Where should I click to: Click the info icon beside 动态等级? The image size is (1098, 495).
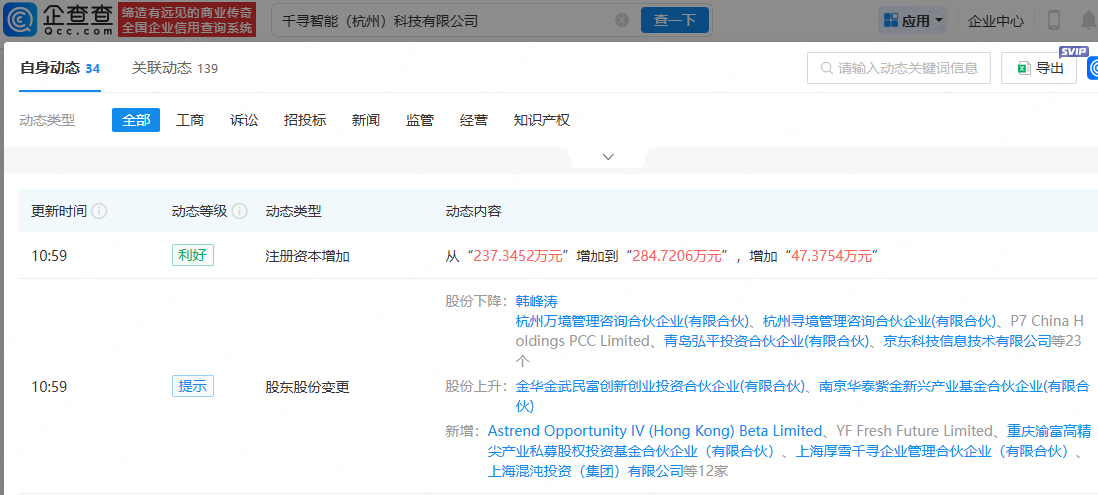point(240,212)
